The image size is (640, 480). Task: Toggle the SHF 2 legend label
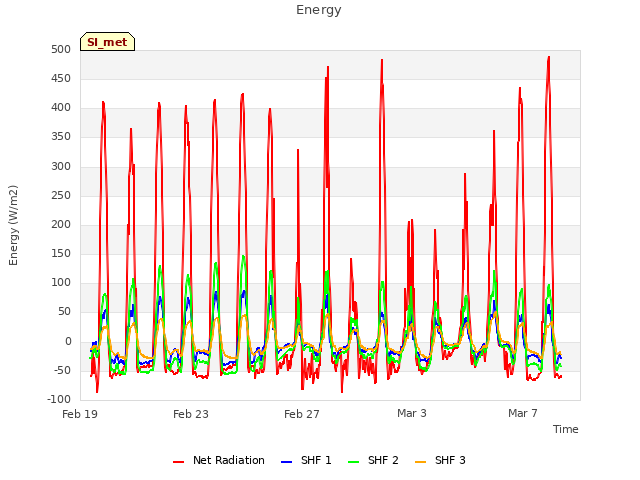[383, 460]
